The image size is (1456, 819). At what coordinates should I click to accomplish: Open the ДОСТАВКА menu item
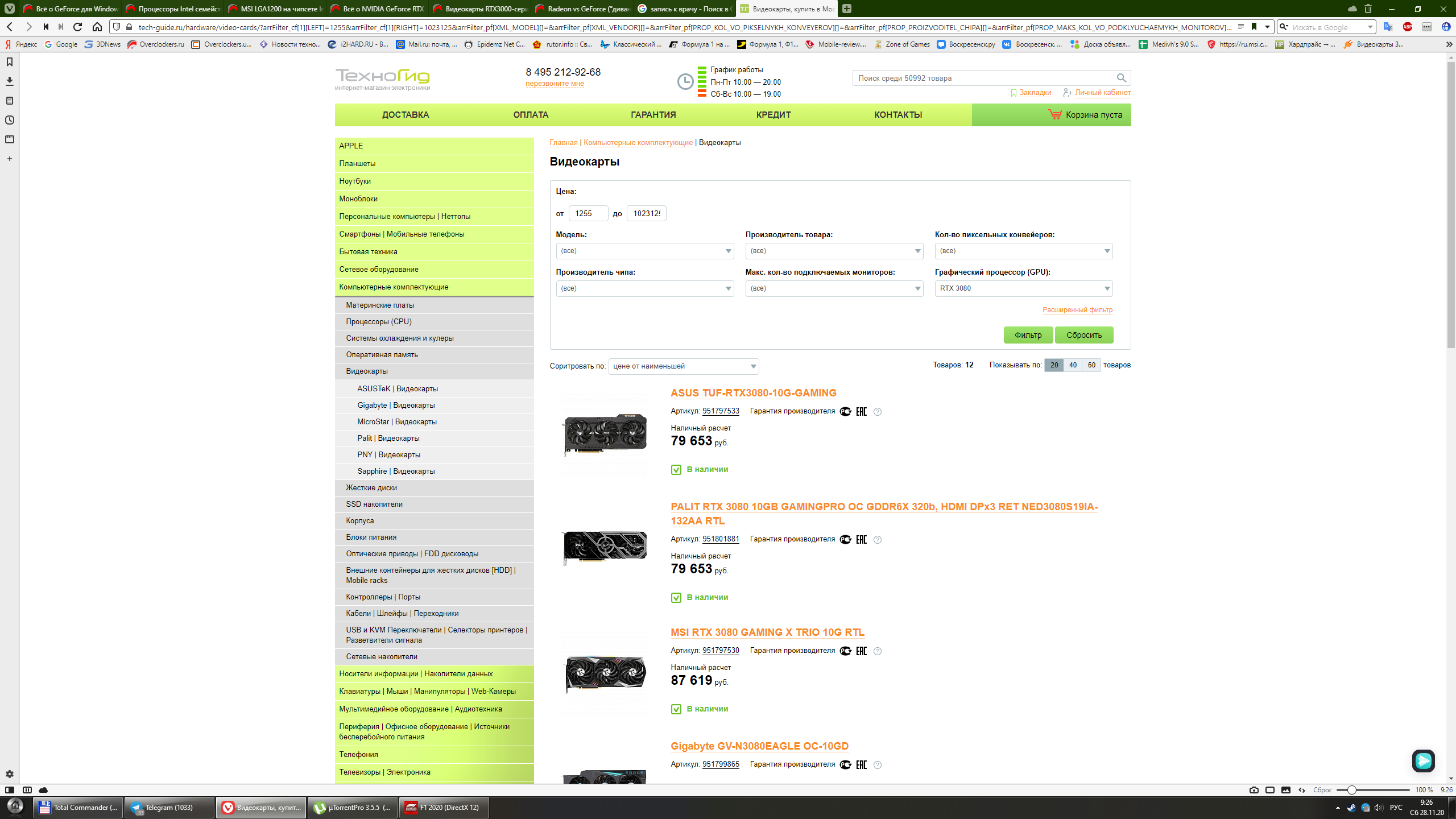pos(405,115)
